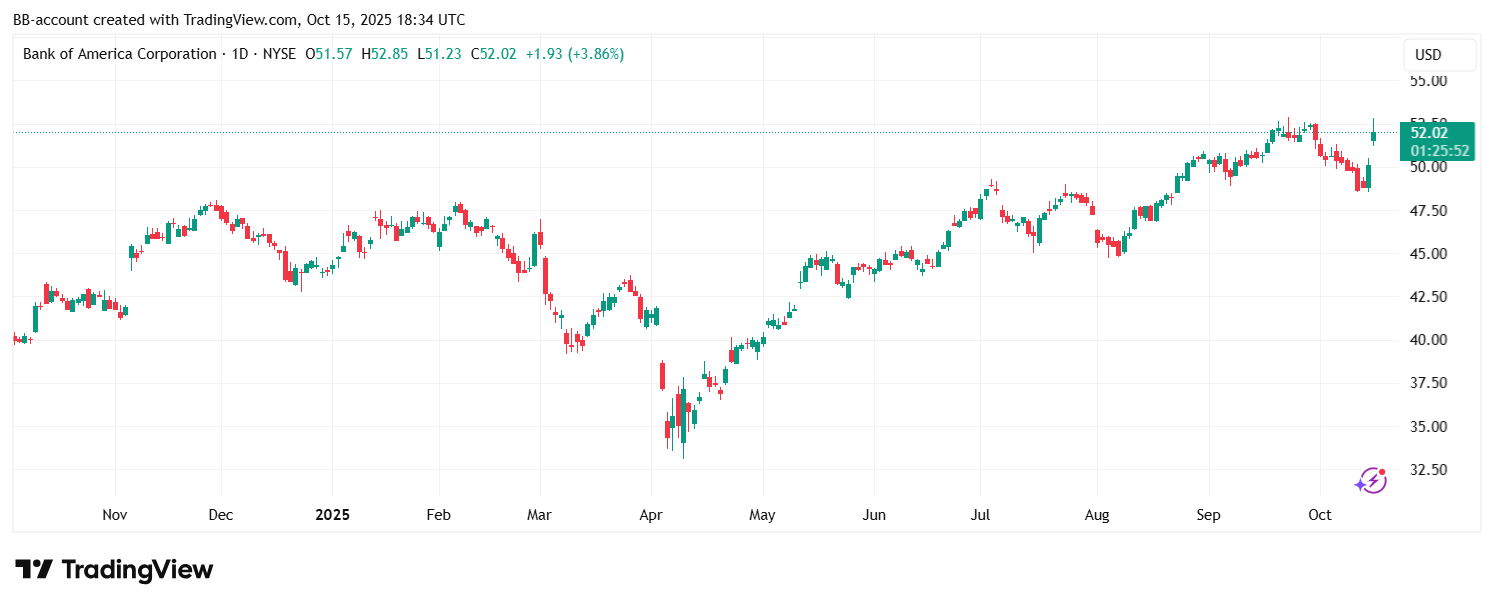
Task: Click the Jun label on time axis
Action: point(874,515)
